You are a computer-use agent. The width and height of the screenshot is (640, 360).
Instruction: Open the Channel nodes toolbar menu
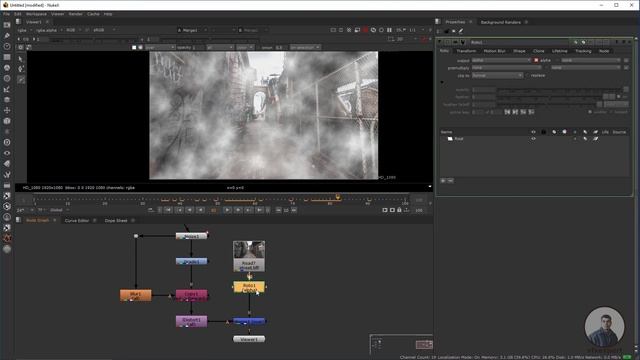[x=7, y=57]
